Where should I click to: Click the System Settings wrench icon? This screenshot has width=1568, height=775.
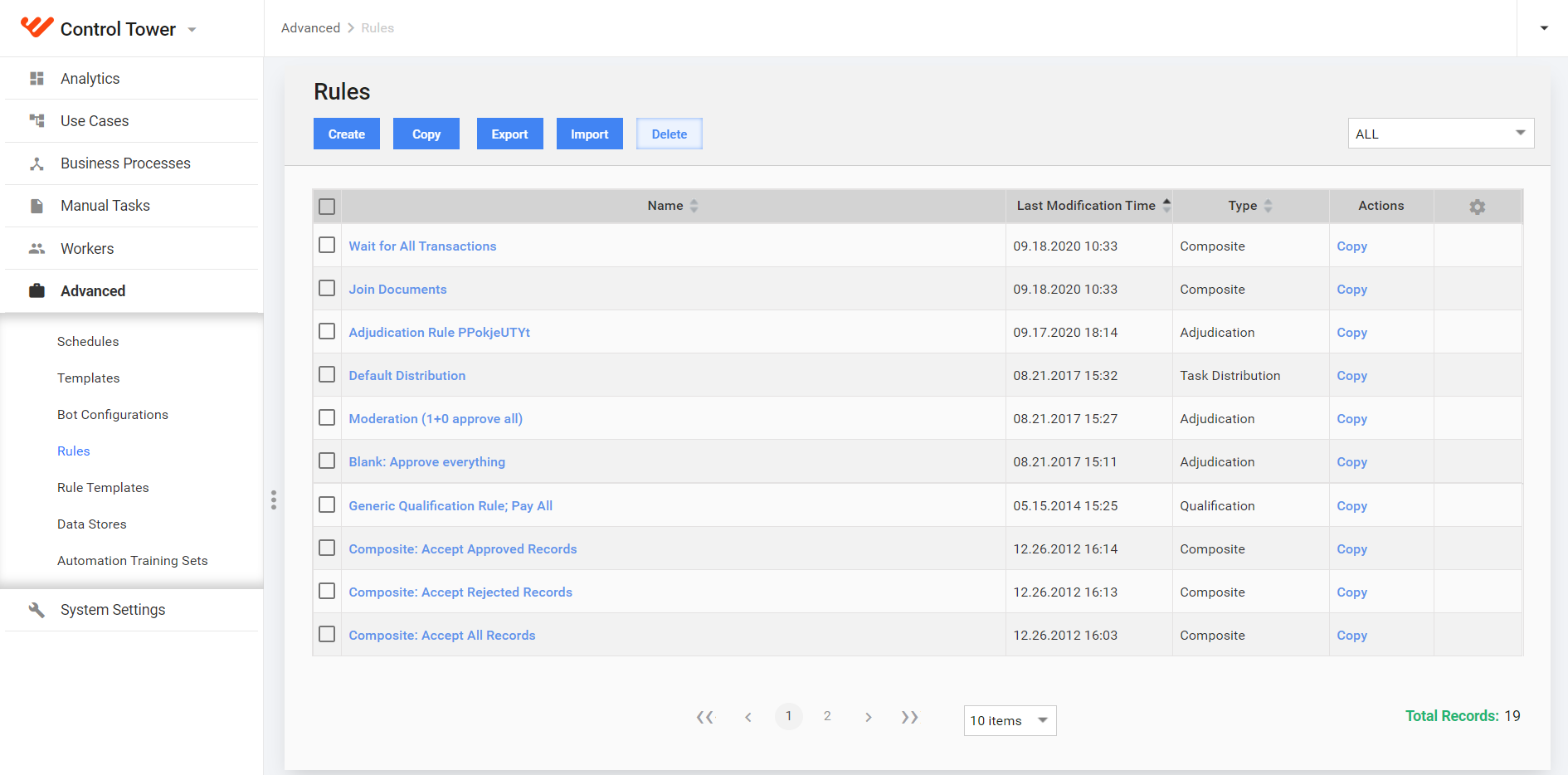pos(37,610)
